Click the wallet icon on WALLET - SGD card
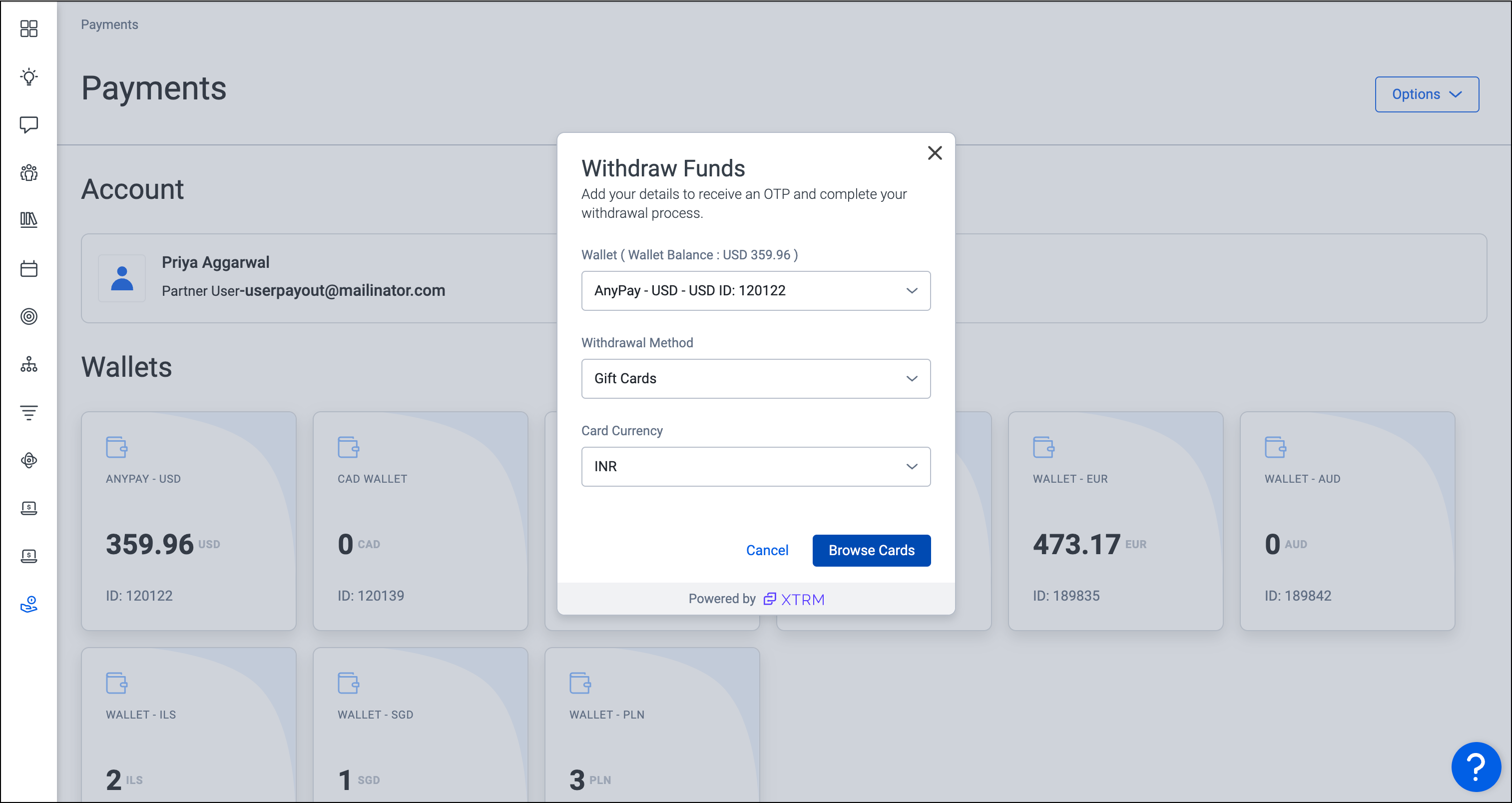 348,683
